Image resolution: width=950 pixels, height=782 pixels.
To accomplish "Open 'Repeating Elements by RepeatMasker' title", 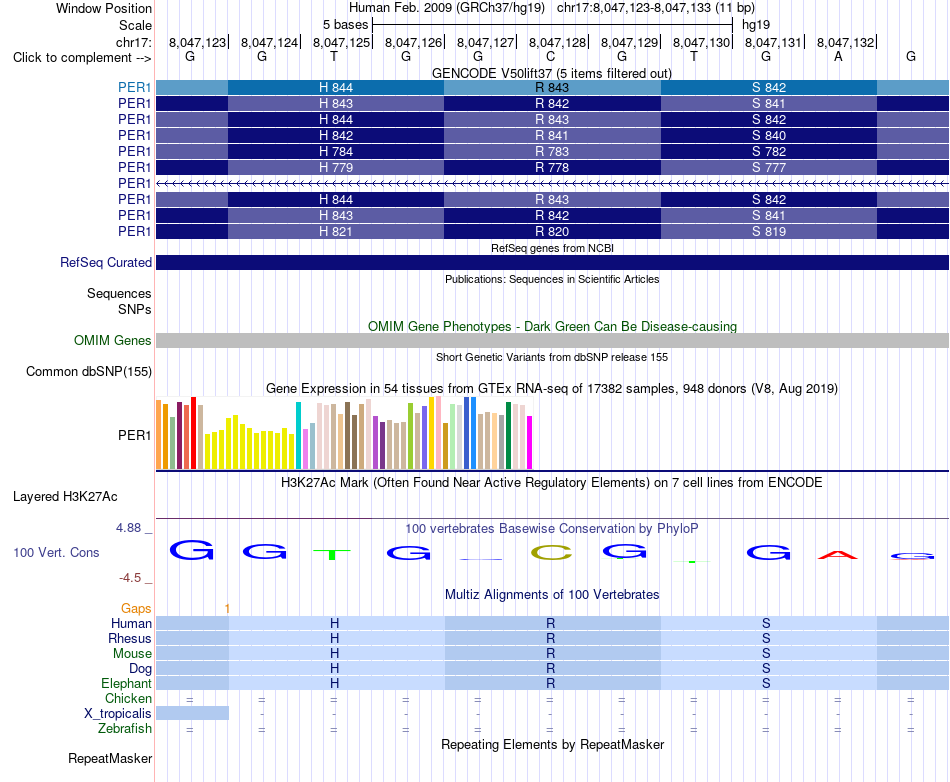I will (552, 744).
